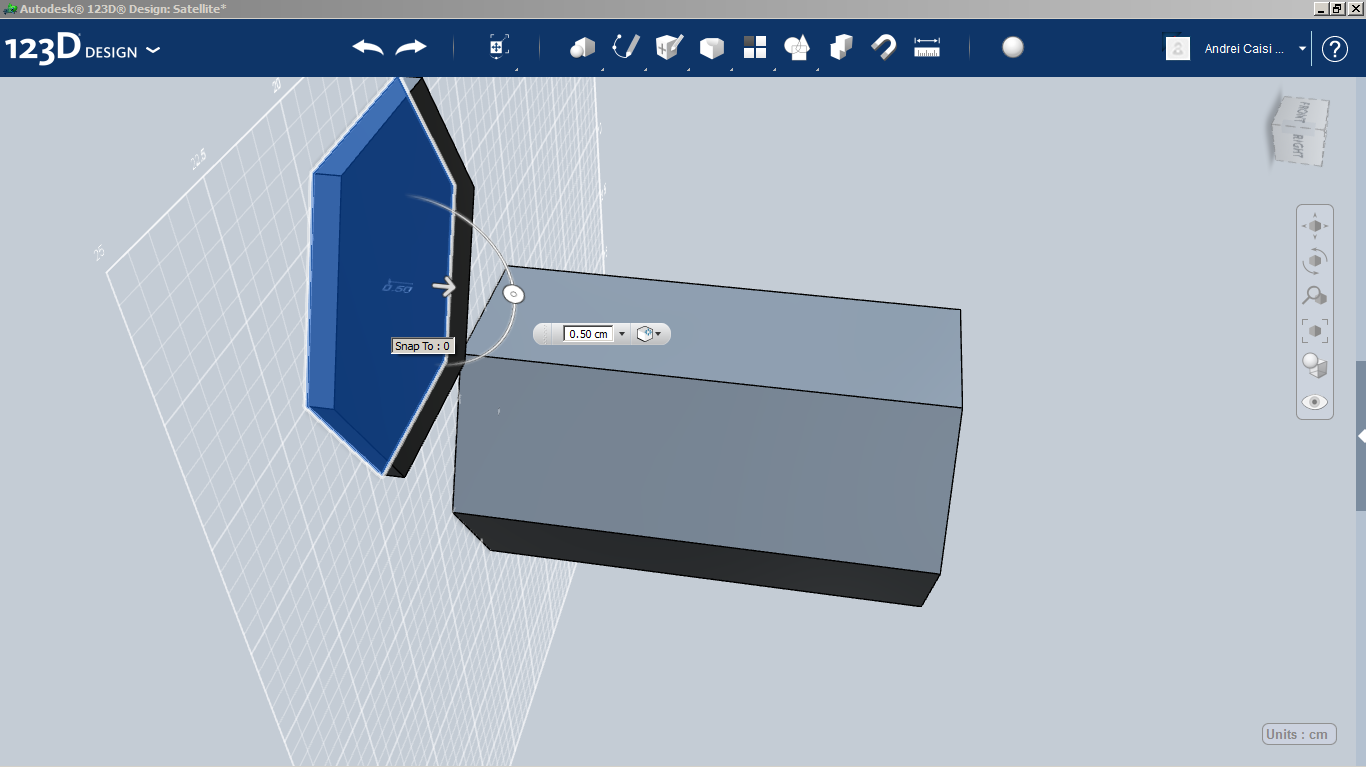Image resolution: width=1366 pixels, height=768 pixels.
Task: Open the Construct tools menu
Action: point(669,47)
